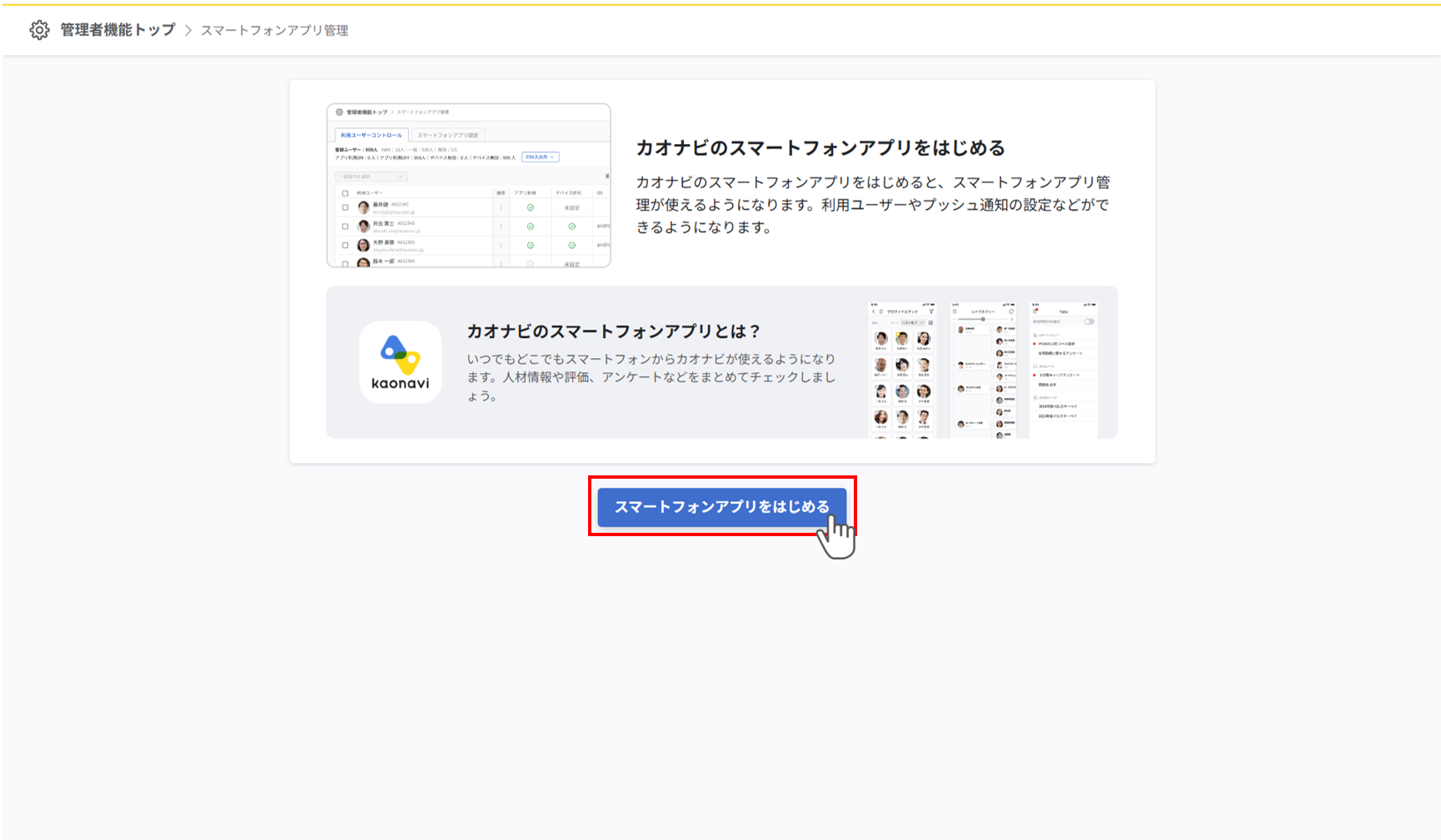The width and height of the screenshot is (1441, 840).
Task: Check the row checkbox next to 大野 美敬
Action: [345, 246]
